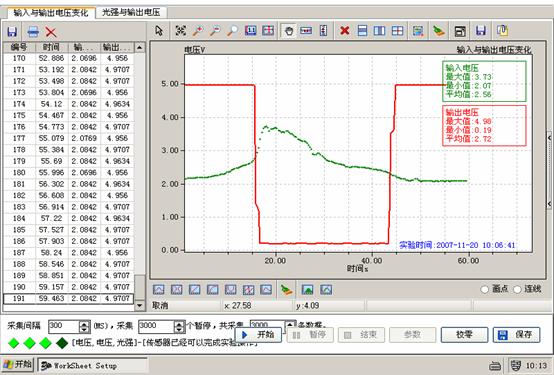Switch to the 光强与输出电压 tab
The width and height of the screenshot is (554, 375).
[x=131, y=12]
